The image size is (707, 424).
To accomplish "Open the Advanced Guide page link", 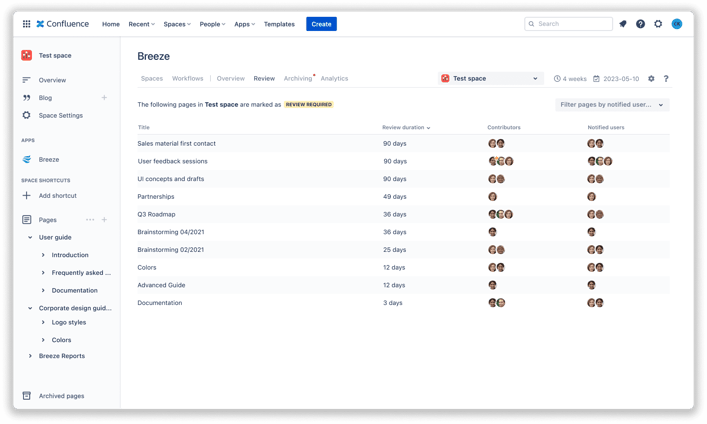I will click(x=161, y=285).
